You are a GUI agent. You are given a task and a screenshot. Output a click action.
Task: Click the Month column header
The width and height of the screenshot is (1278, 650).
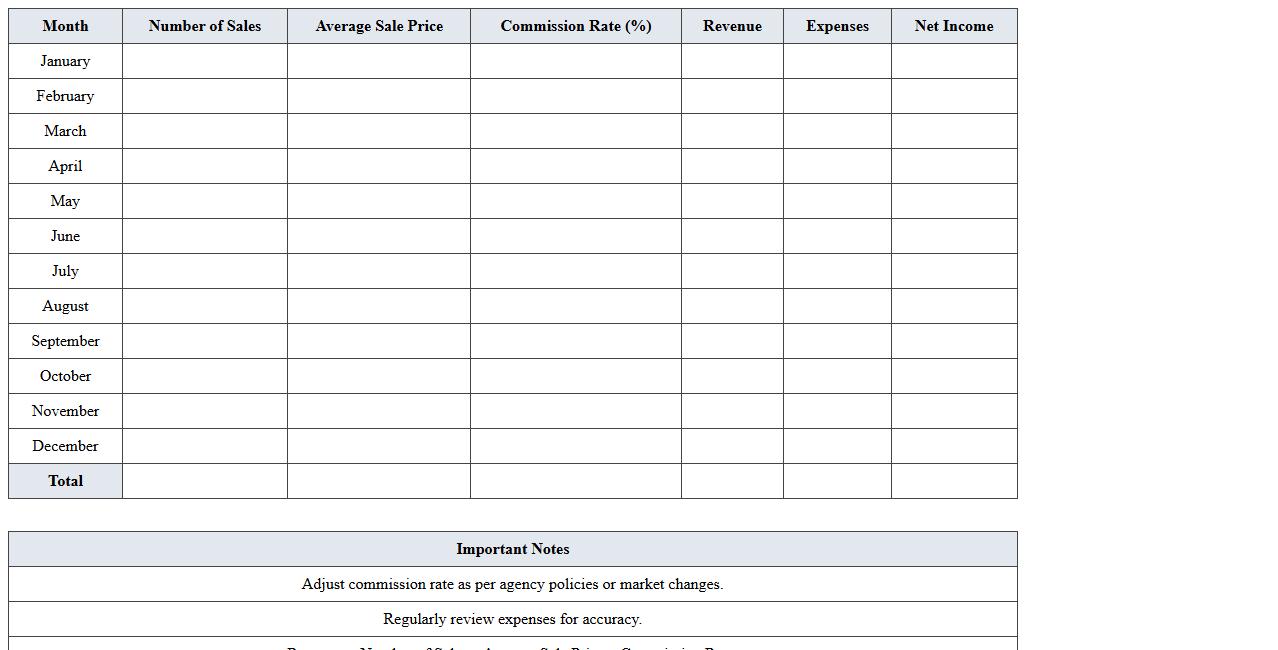tap(65, 26)
